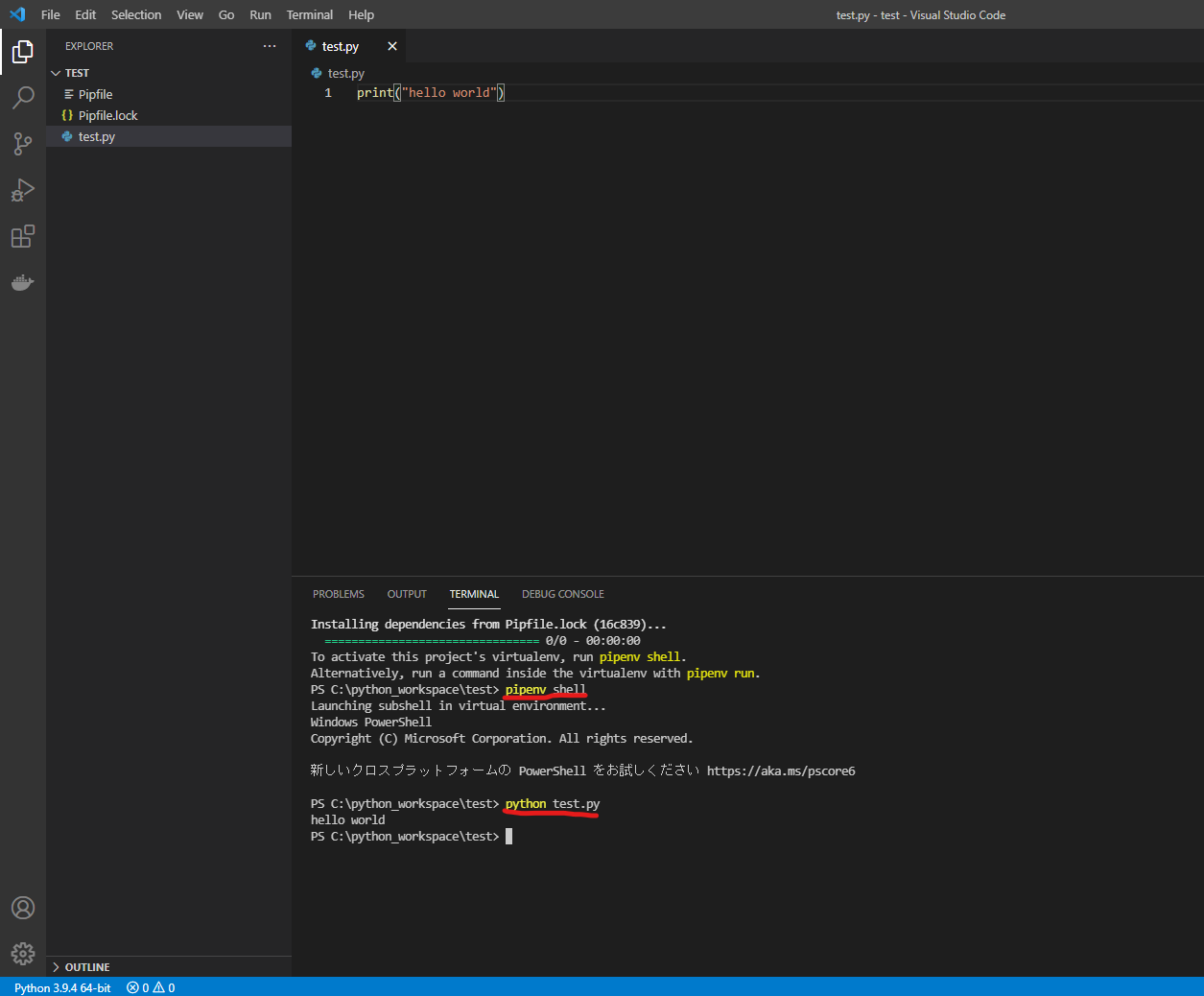Click the VS Code logo icon in the title bar
This screenshot has width=1204, height=996.
(17, 14)
